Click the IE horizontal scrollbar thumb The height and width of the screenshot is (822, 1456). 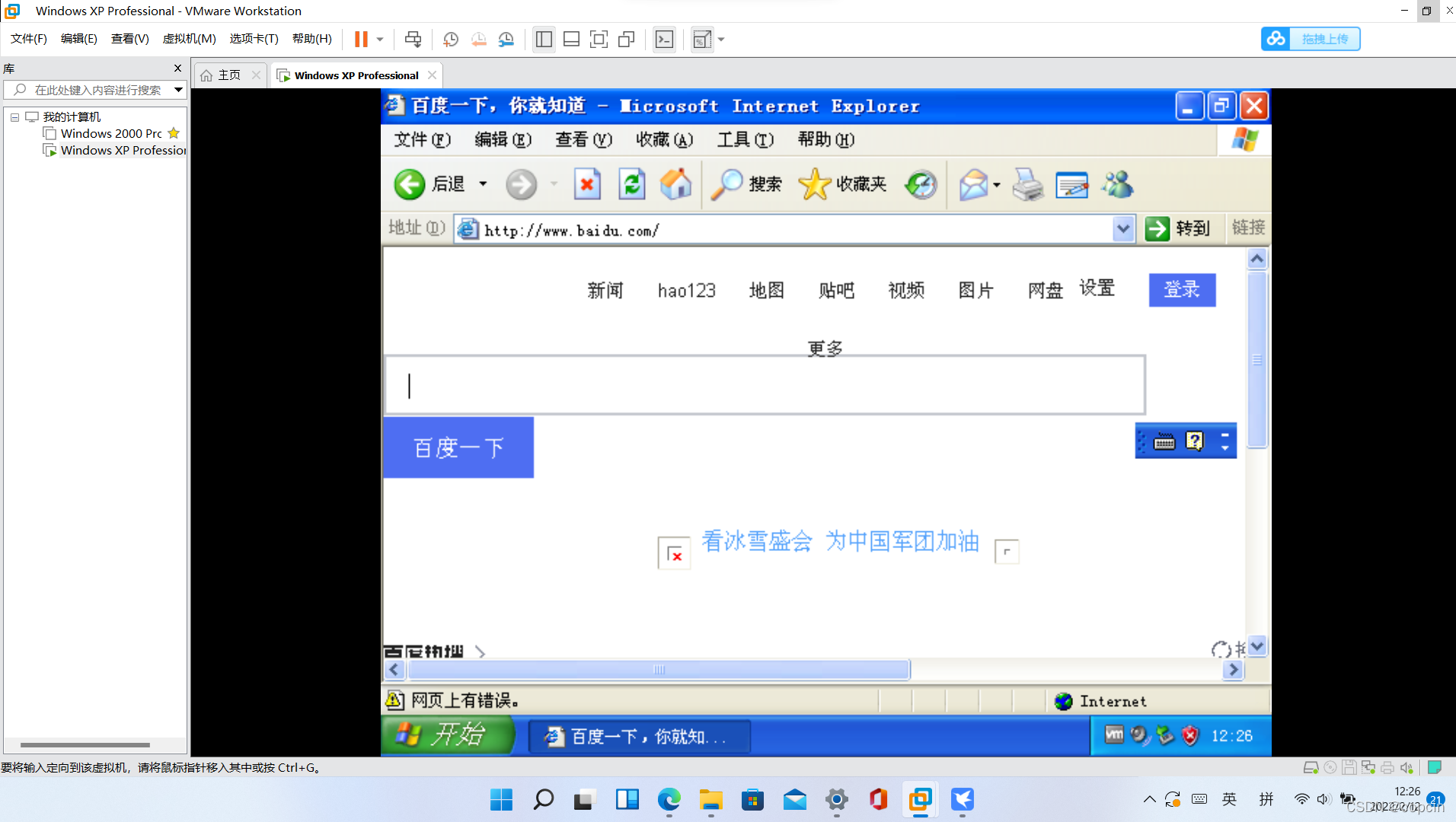pos(659,670)
